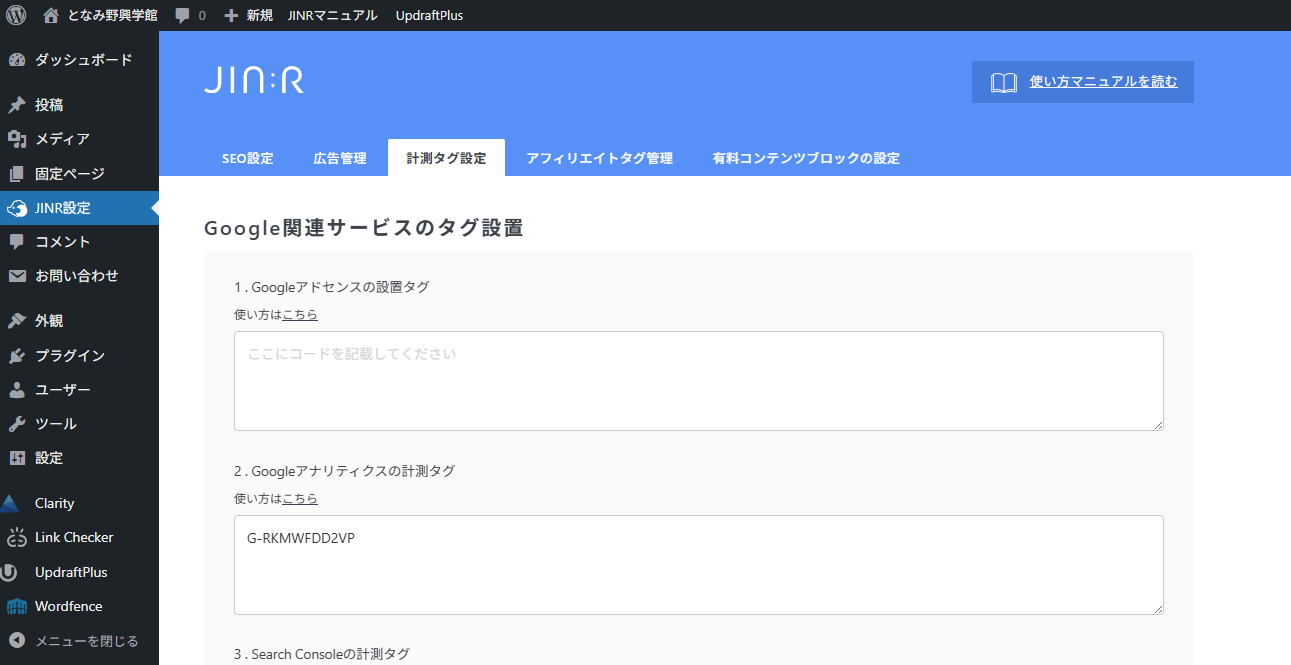Click the comments bubble icon in admin bar
This screenshot has width=1291, height=665.
click(x=182, y=16)
